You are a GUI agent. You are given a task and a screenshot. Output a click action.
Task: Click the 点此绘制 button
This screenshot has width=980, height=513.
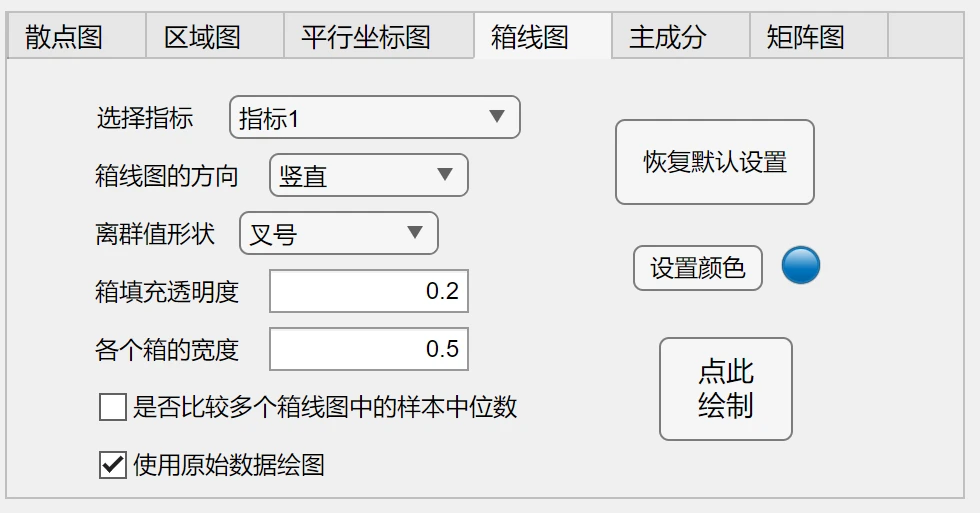(x=725, y=389)
